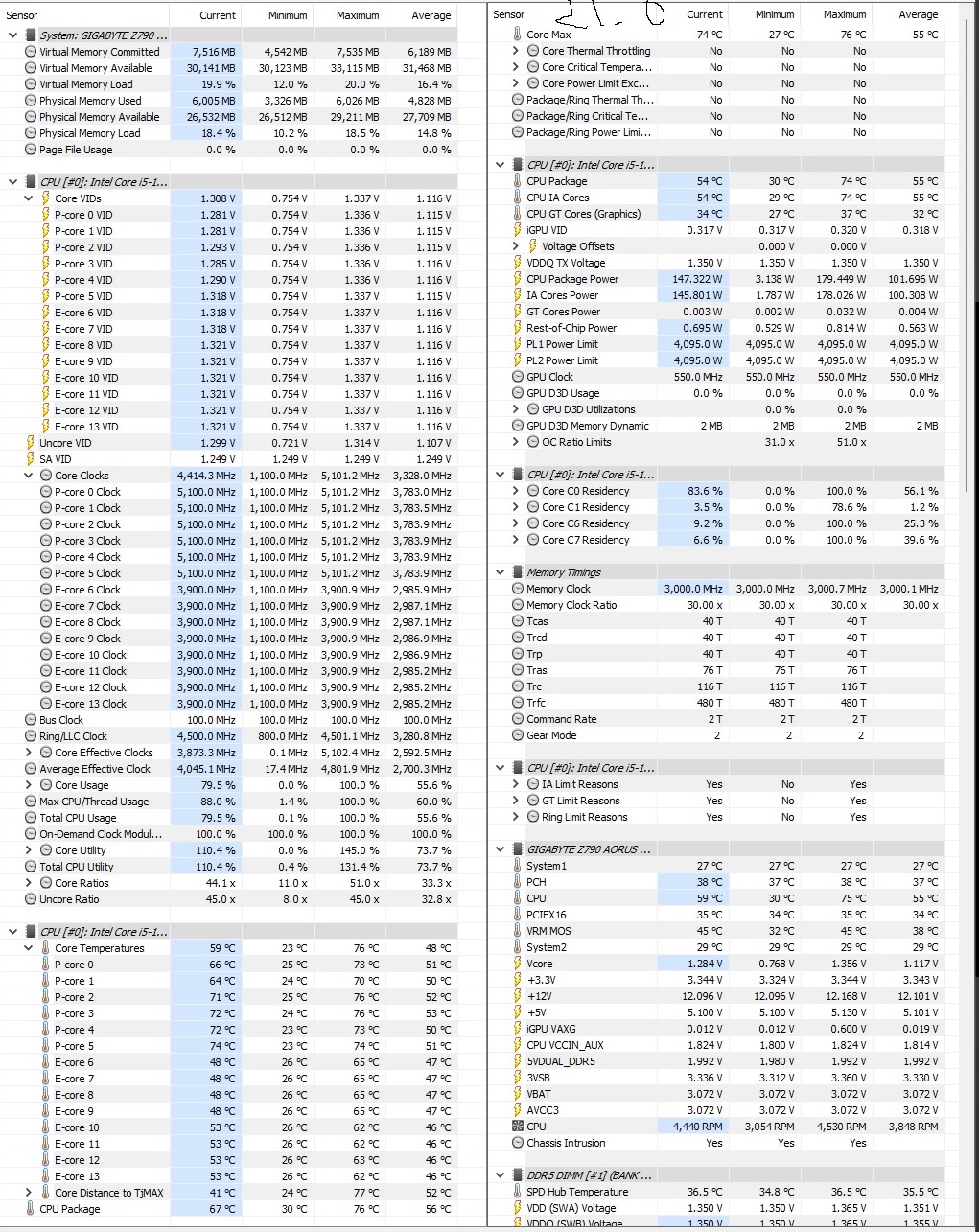This screenshot has height=1232, width=979.
Task: Expand the Core Thermal Throttling node
Action: click(516, 51)
